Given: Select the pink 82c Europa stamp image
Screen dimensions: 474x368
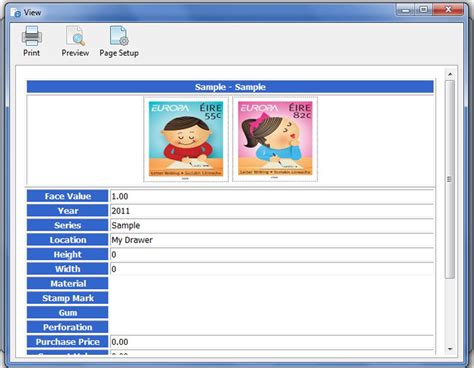Looking at the screenshot, I should [x=275, y=139].
